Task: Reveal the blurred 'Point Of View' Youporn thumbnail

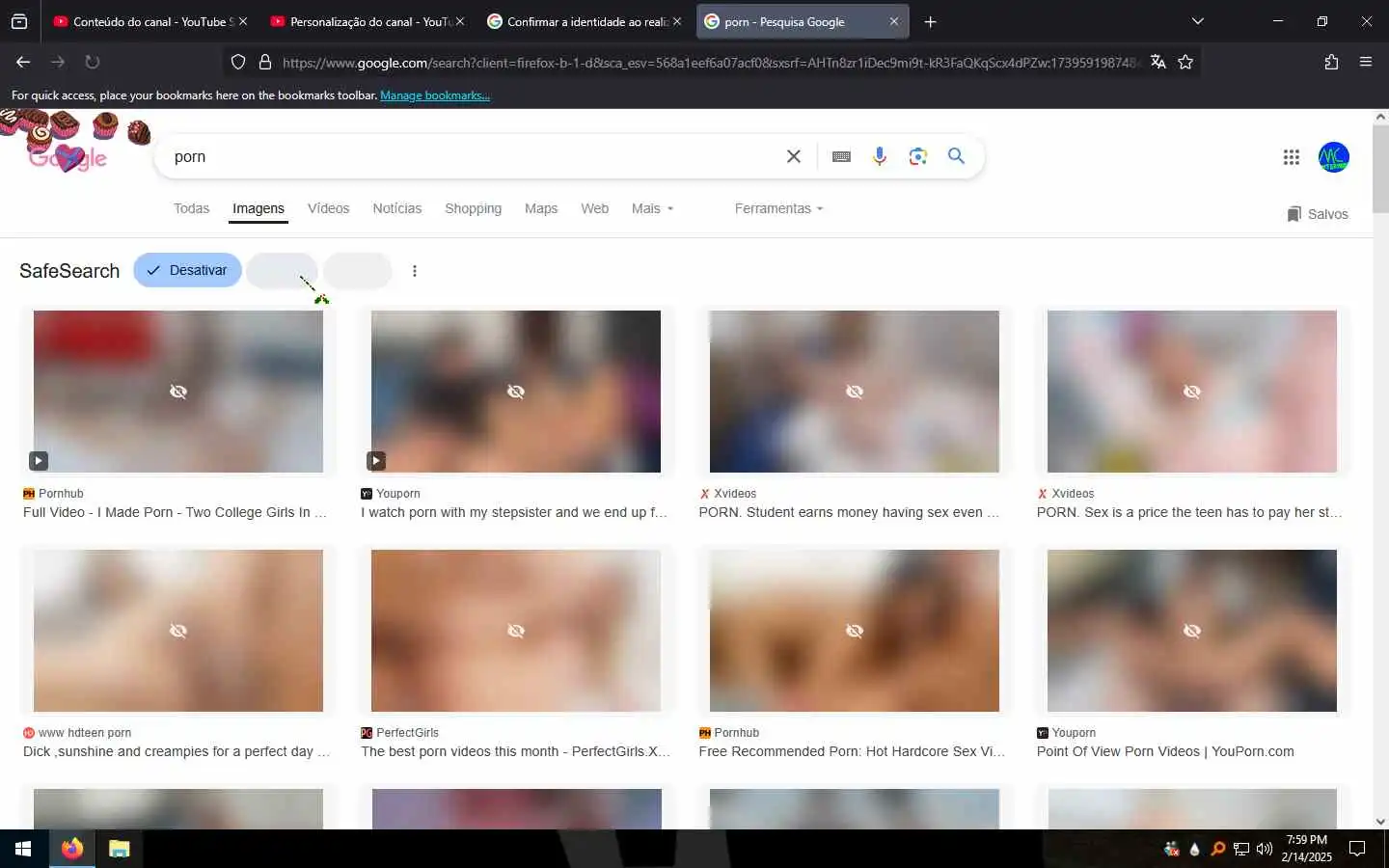Action: click(x=1192, y=631)
